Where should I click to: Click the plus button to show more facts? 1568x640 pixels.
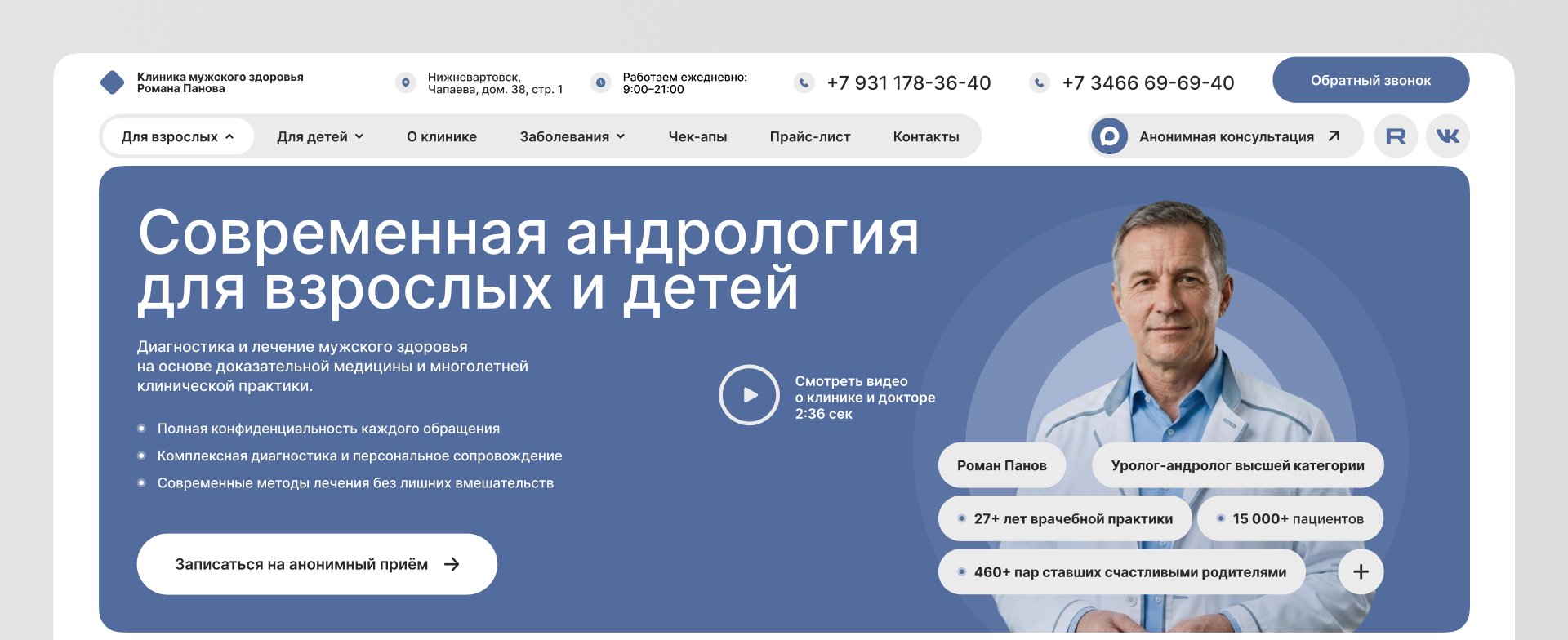pos(1361,571)
